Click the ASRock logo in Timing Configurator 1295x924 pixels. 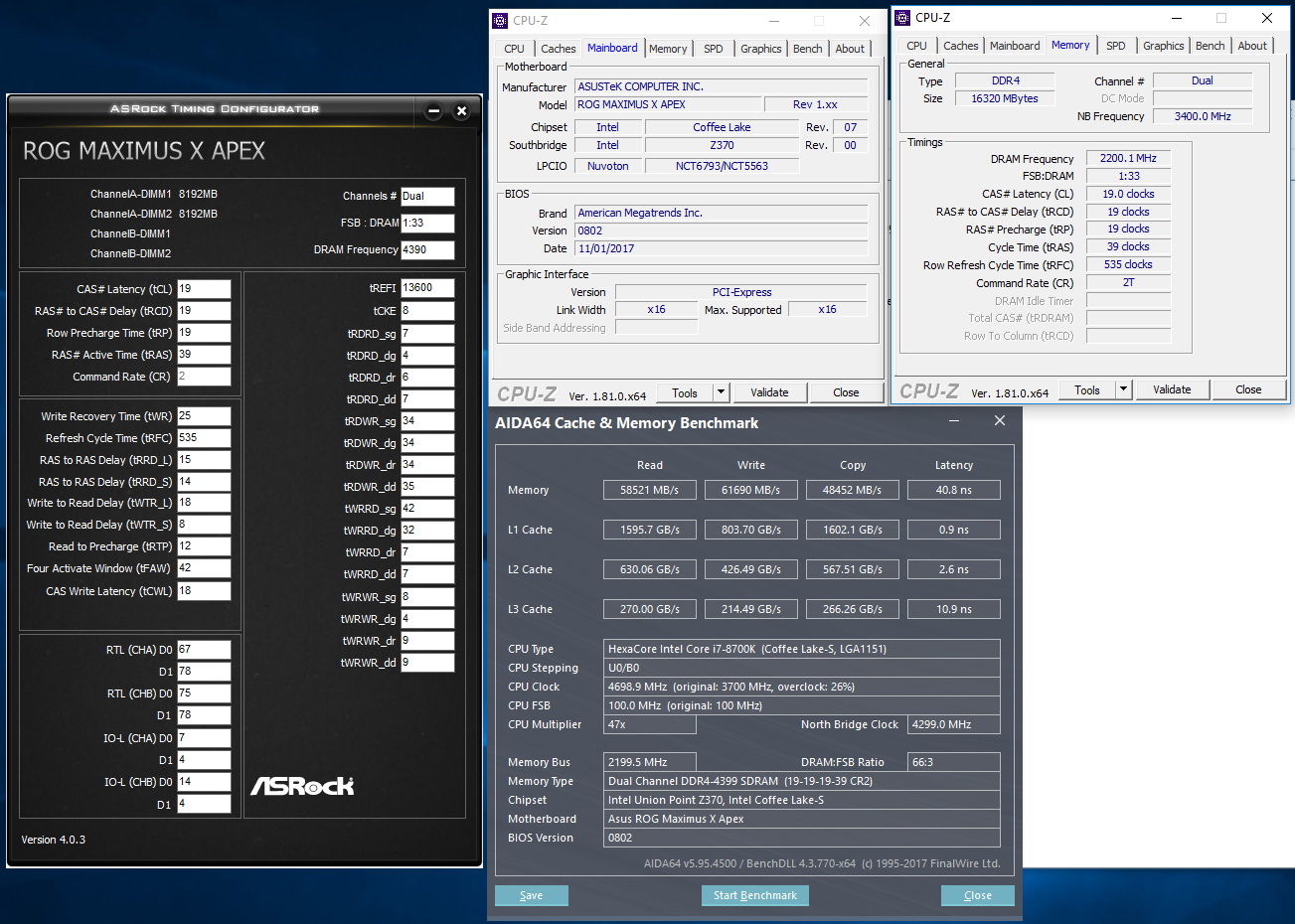coord(302,786)
